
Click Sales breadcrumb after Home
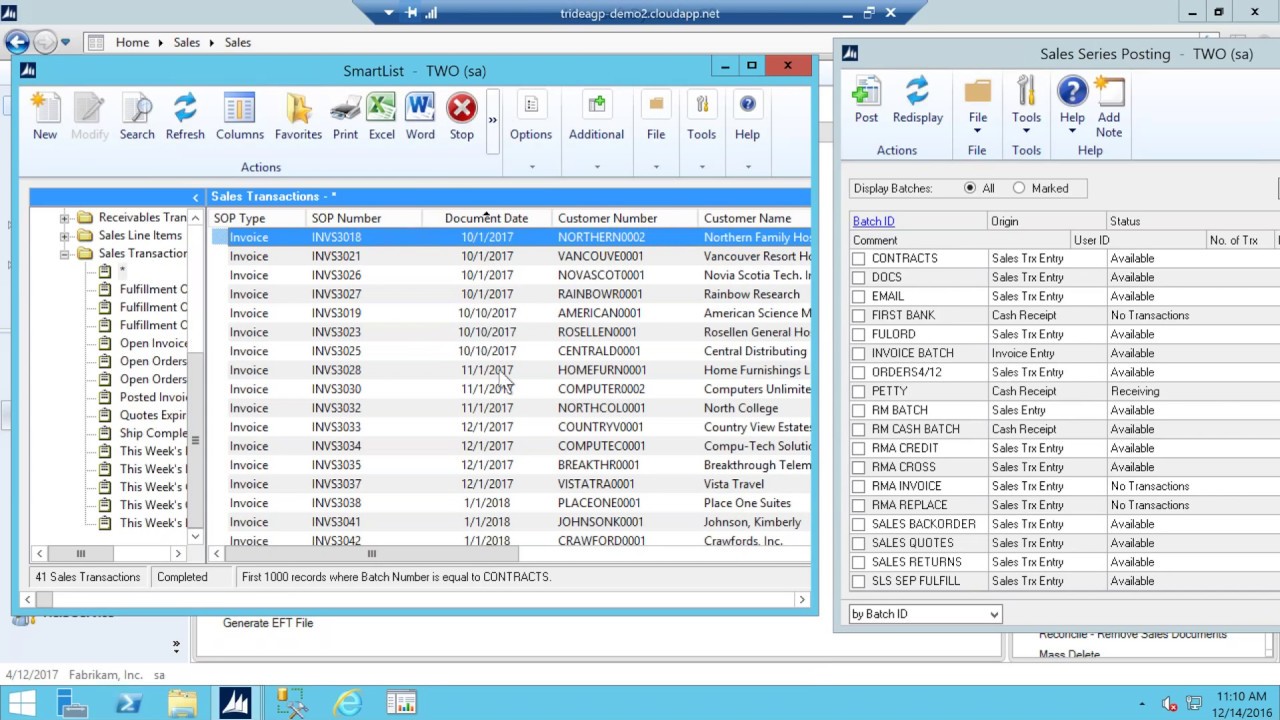[186, 42]
